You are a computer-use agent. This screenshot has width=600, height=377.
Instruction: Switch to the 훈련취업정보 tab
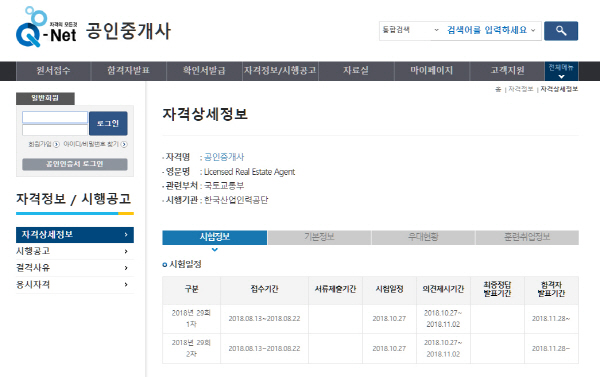pyautogui.click(x=527, y=237)
